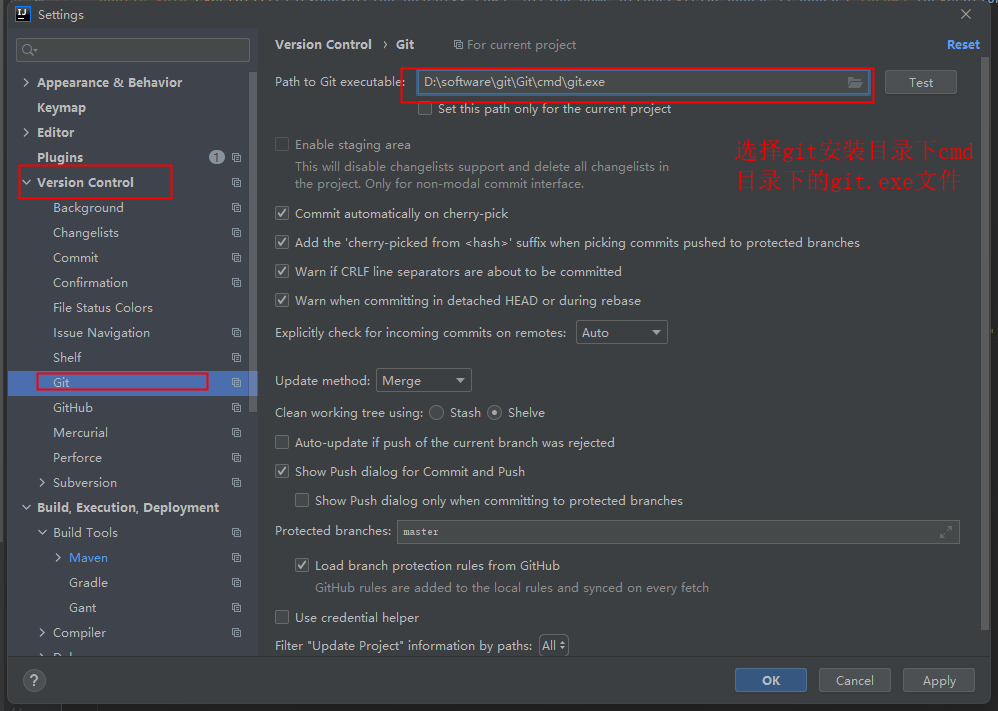Click the Apply button
Screen dimensions: 998x711
point(939,680)
